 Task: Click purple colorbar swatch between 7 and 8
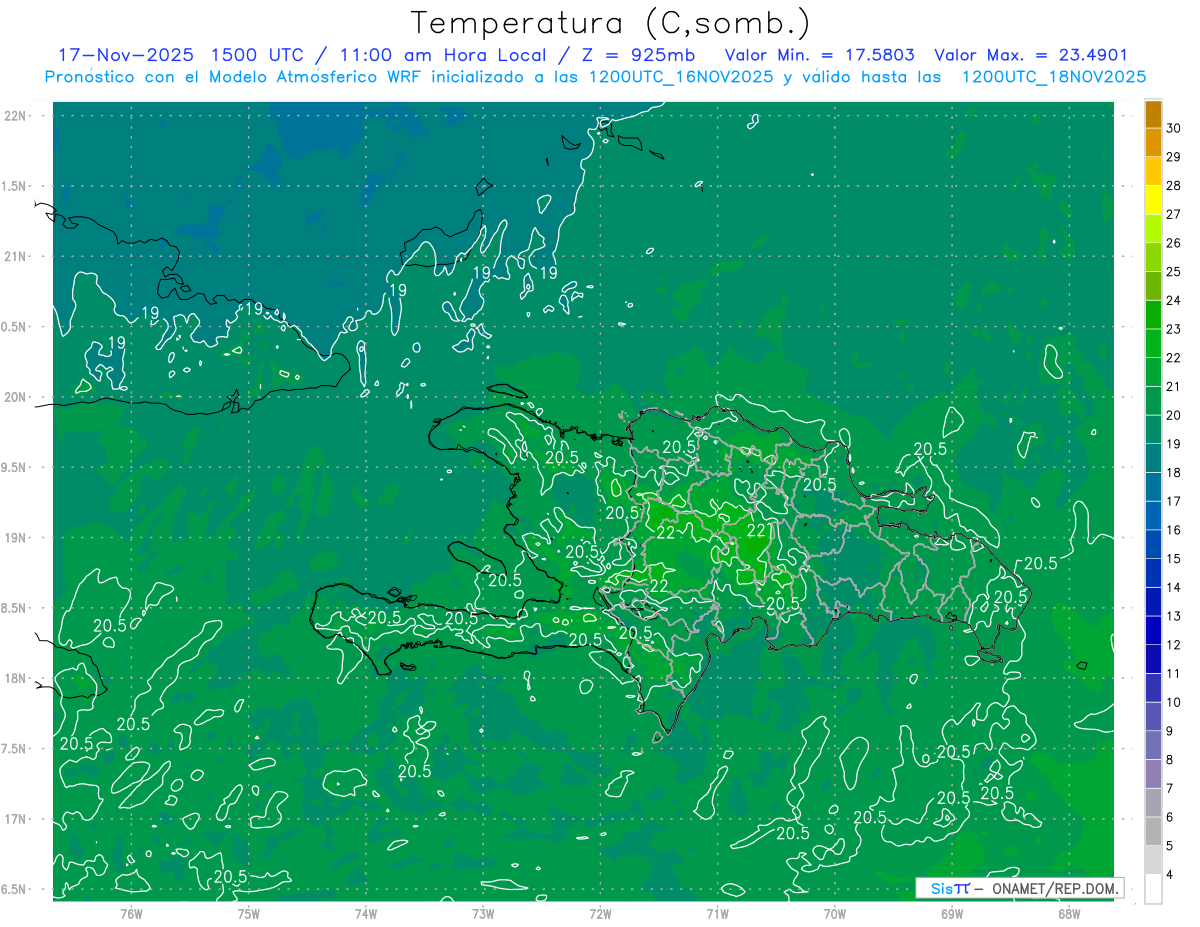pyautogui.click(x=1153, y=774)
